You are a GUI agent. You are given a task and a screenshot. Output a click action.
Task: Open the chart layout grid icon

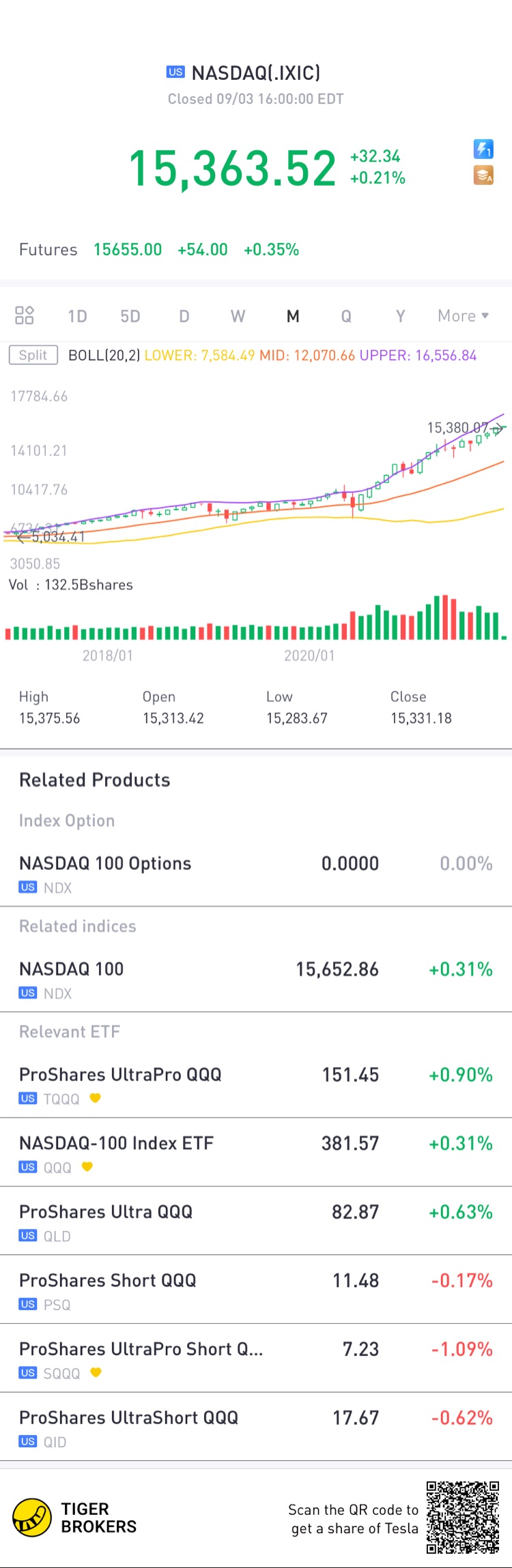pyautogui.click(x=25, y=315)
